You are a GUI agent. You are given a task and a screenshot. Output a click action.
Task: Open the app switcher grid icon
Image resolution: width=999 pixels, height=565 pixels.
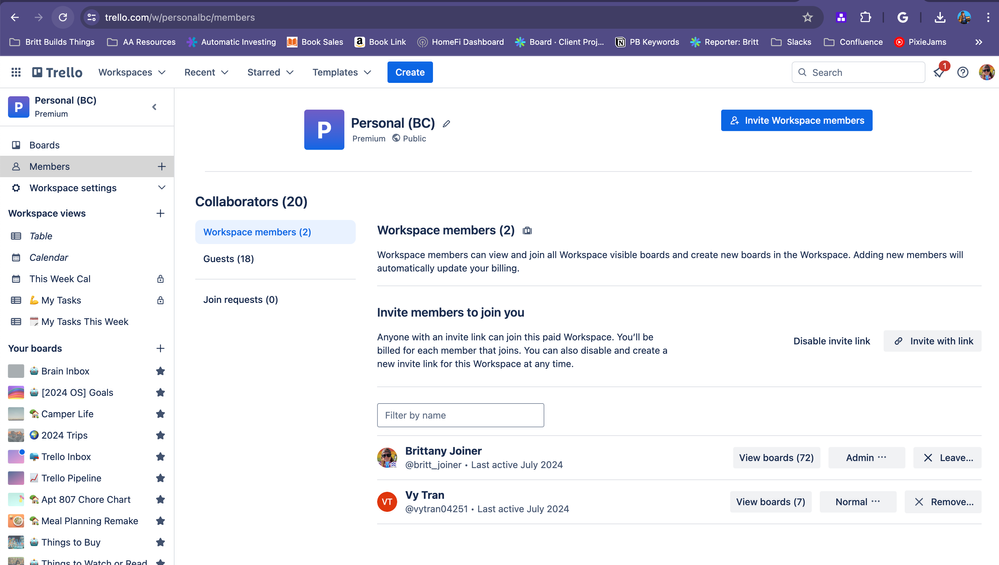pos(16,73)
